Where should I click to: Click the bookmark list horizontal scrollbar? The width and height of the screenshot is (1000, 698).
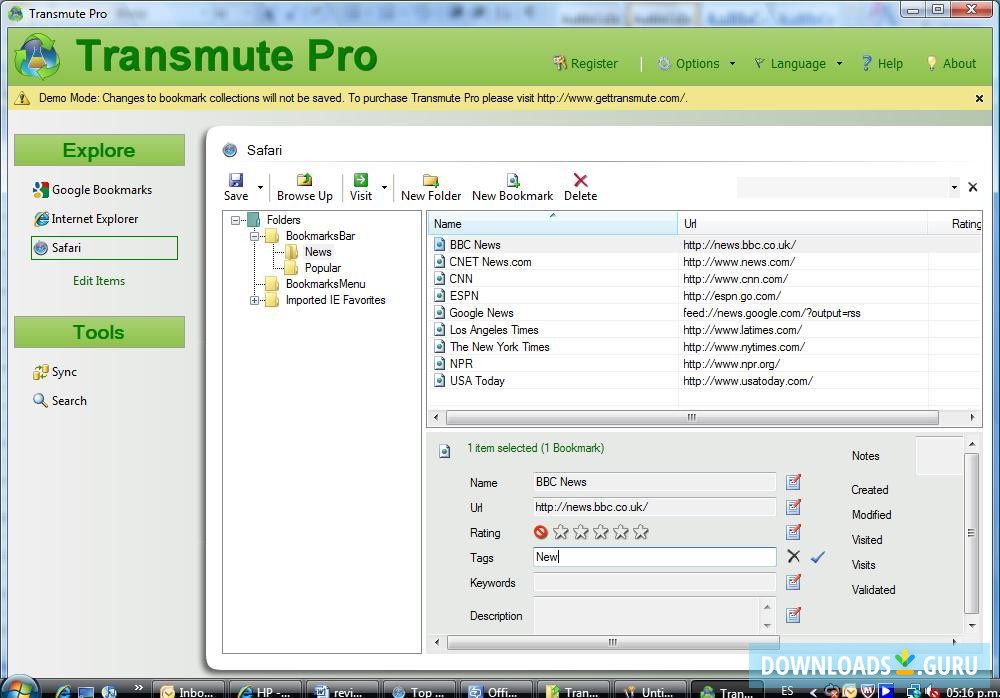[x=685, y=418]
